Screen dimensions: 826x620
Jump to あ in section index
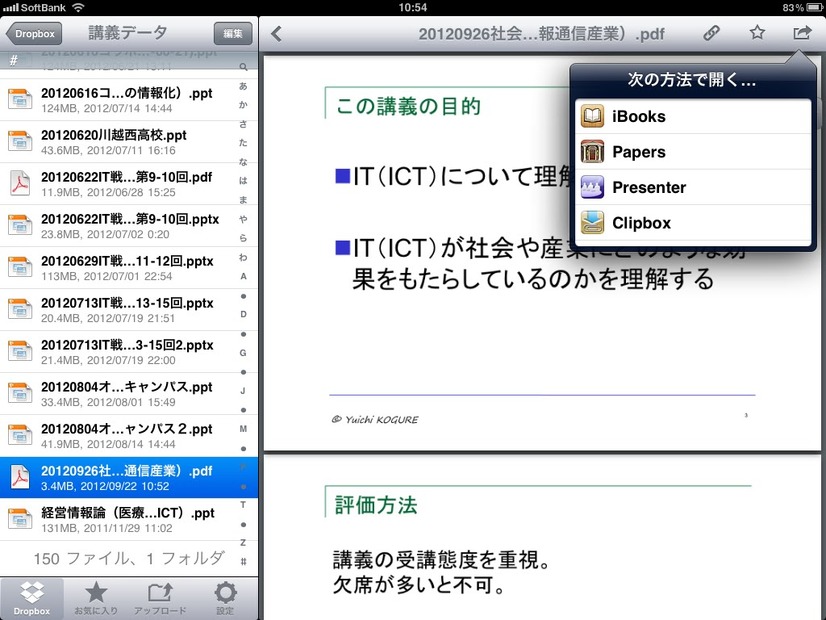(x=243, y=86)
